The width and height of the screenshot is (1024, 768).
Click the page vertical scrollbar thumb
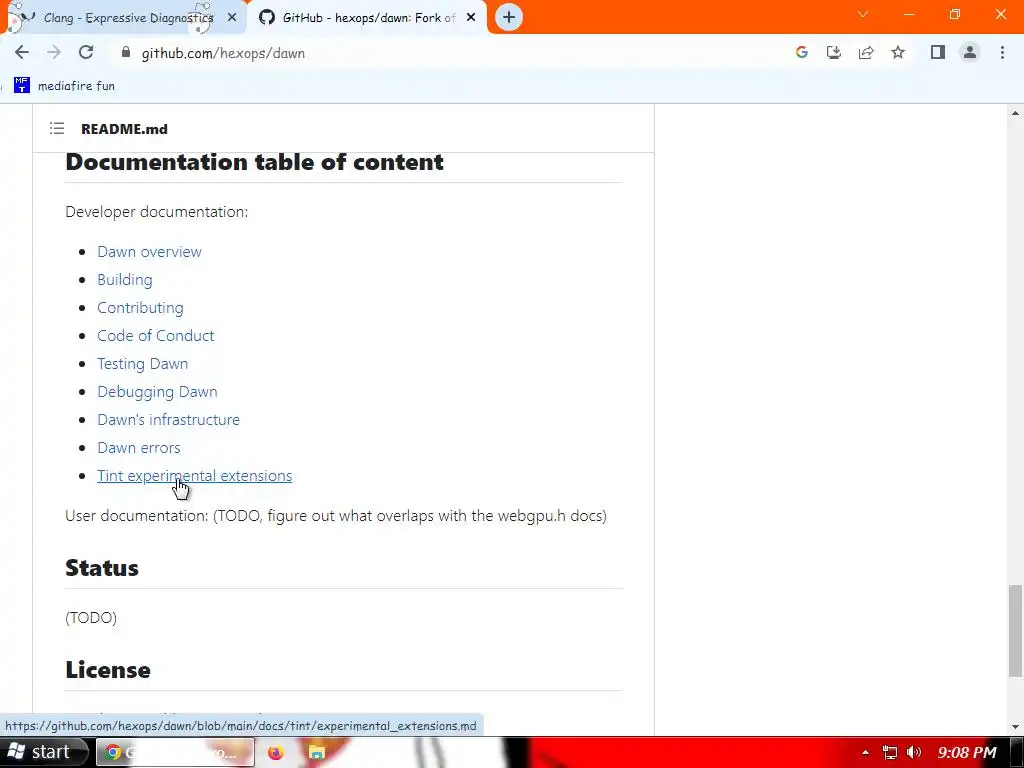pyautogui.click(x=1015, y=631)
